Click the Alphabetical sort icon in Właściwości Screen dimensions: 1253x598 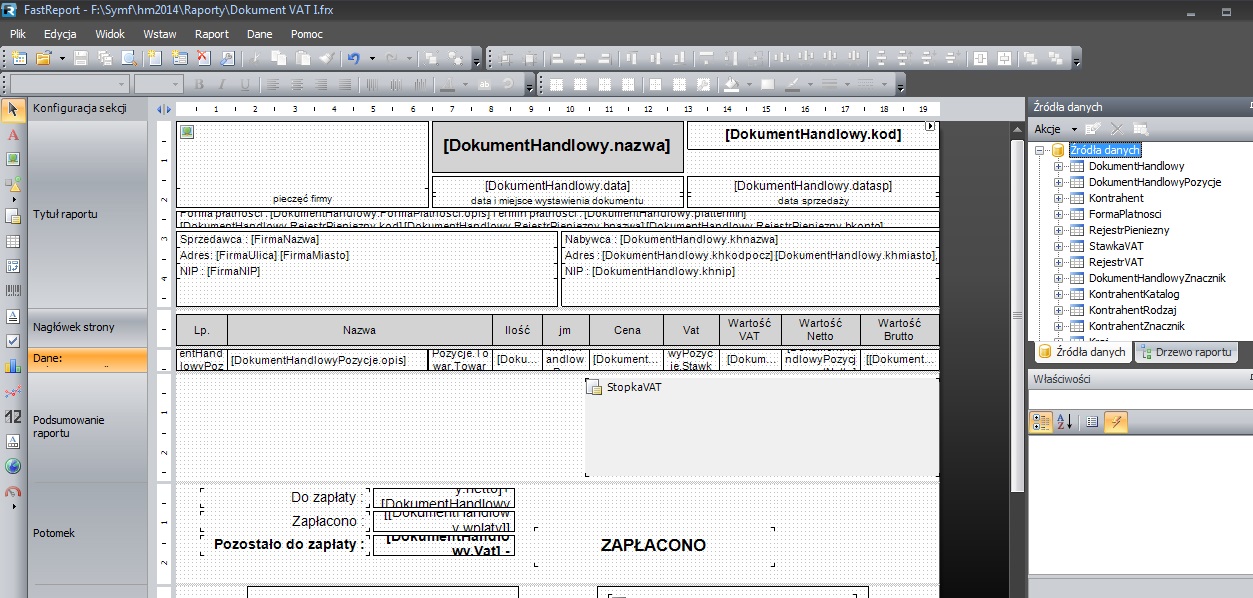(1064, 422)
